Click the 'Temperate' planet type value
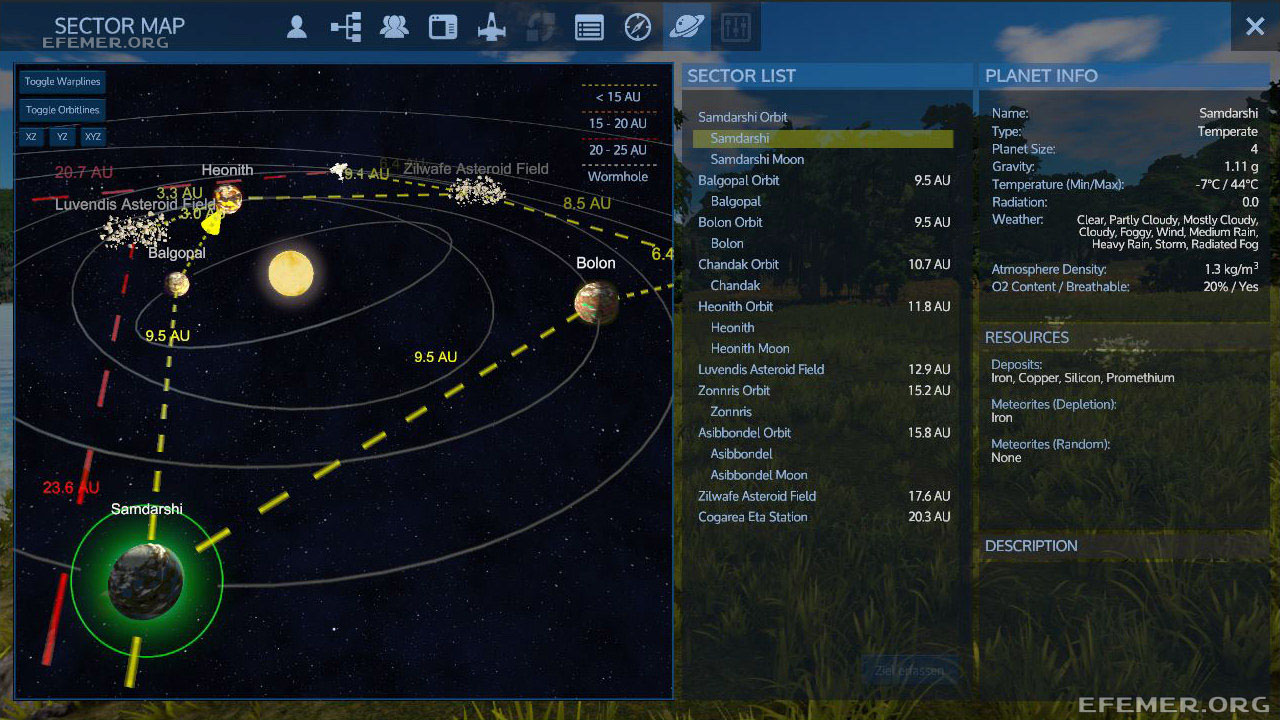This screenshot has height=720, width=1280. coord(1228,132)
